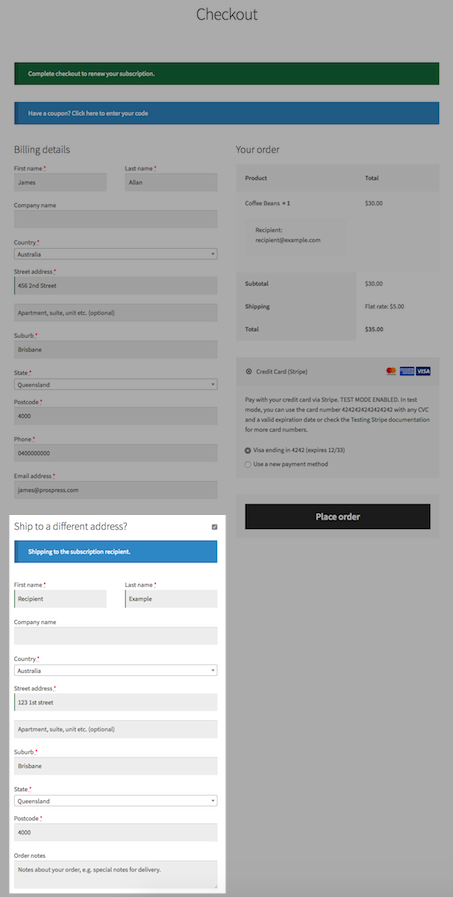Click the American Express card icon
Viewport: 453px width, 897px height.
click(x=407, y=371)
